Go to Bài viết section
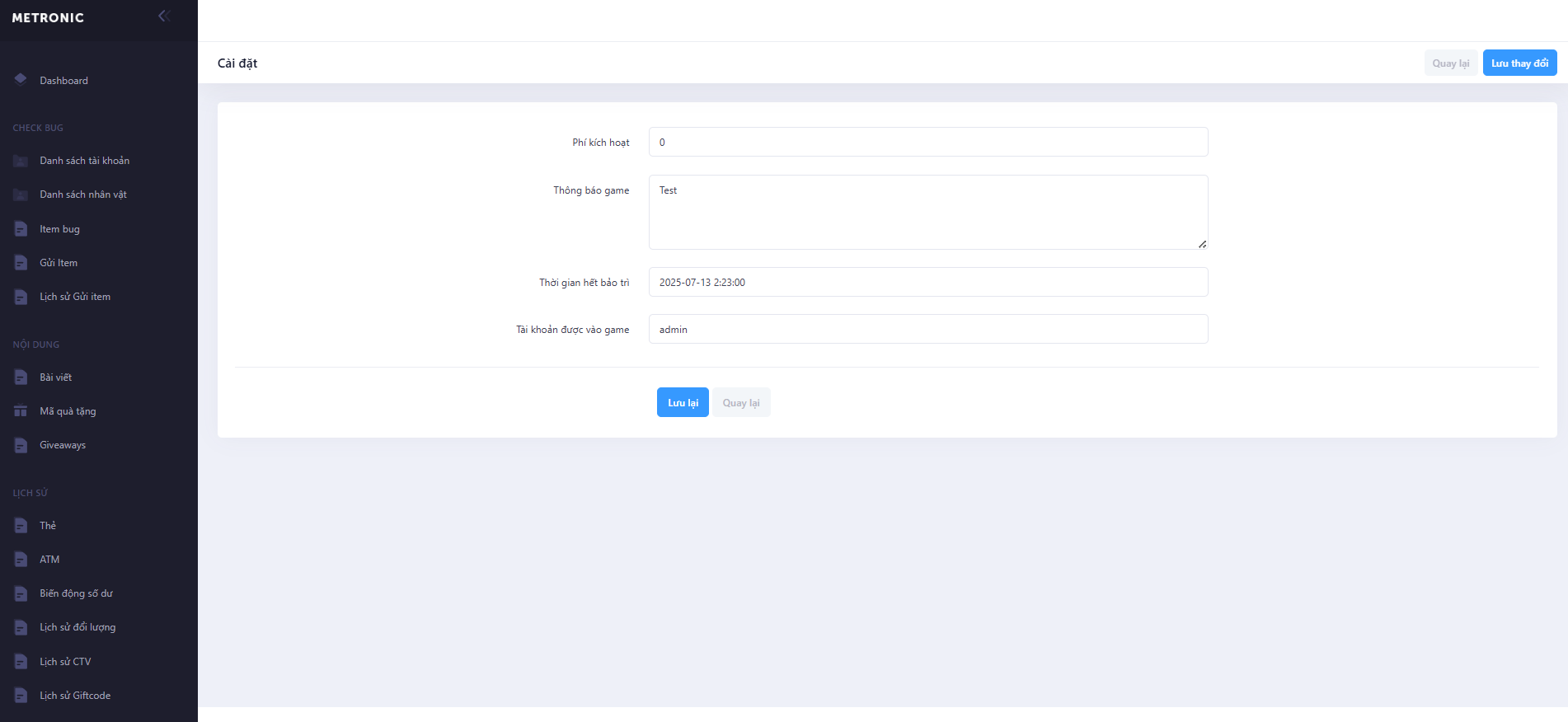 coord(56,377)
